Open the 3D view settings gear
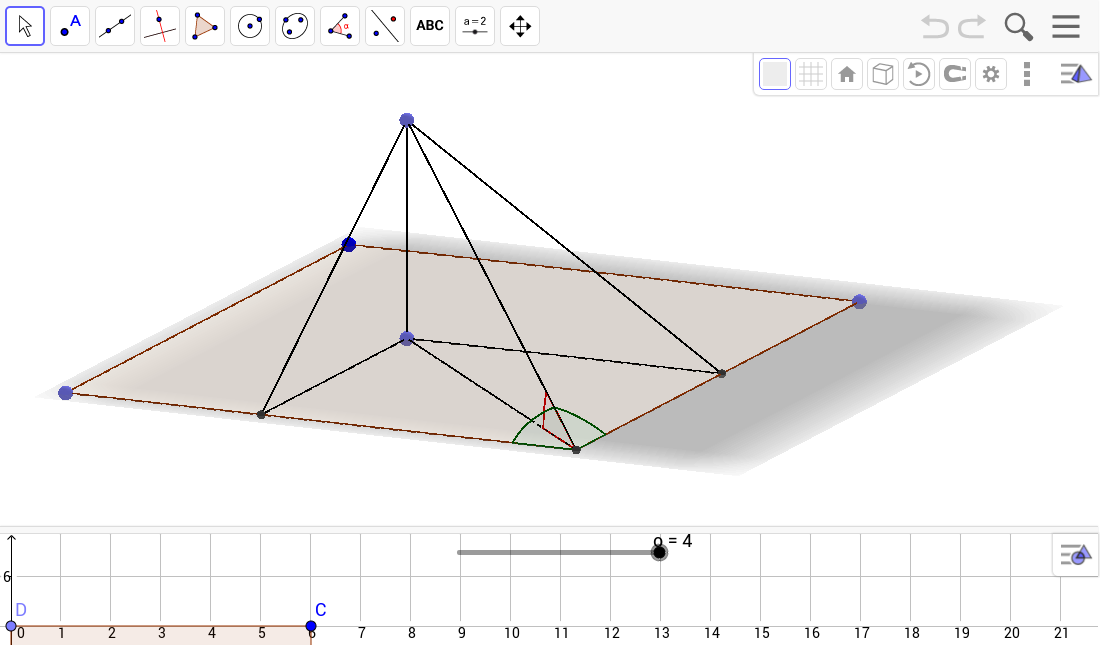The width and height of the screenshot is (1100, 647). click(991, 74)
